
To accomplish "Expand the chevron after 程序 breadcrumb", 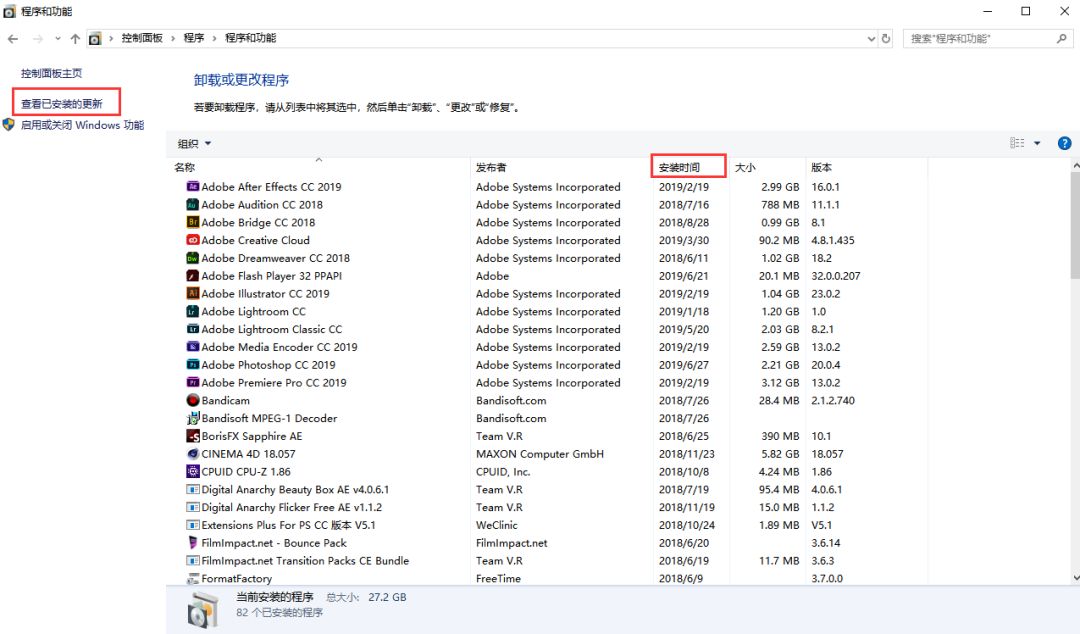I will coord(214,39).
